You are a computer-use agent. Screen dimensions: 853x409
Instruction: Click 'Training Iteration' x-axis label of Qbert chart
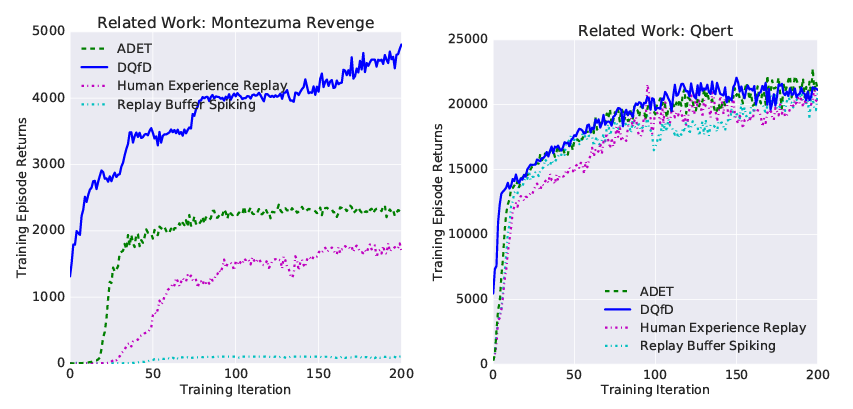point(655,390)
